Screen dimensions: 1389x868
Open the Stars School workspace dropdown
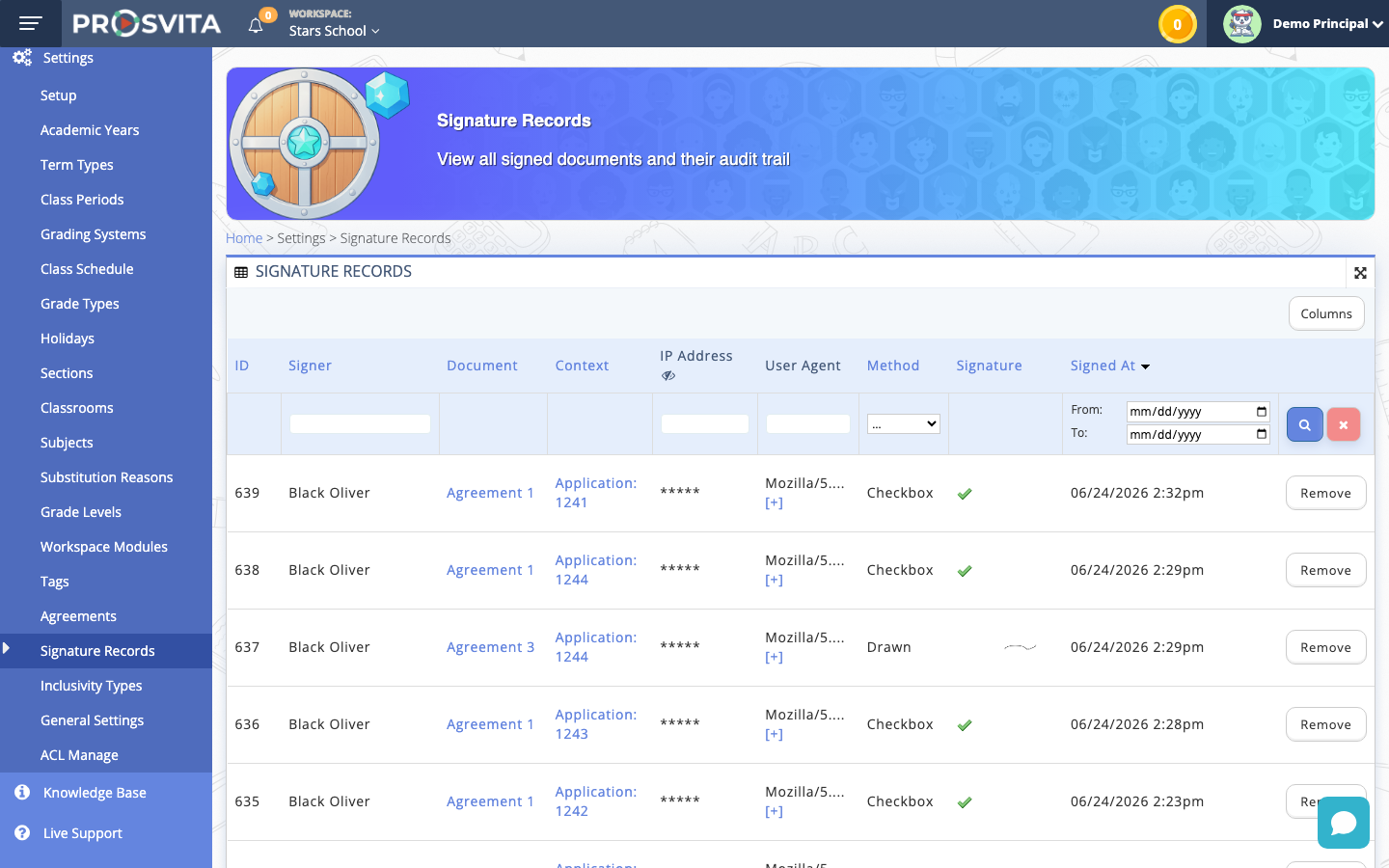[334, 31]
